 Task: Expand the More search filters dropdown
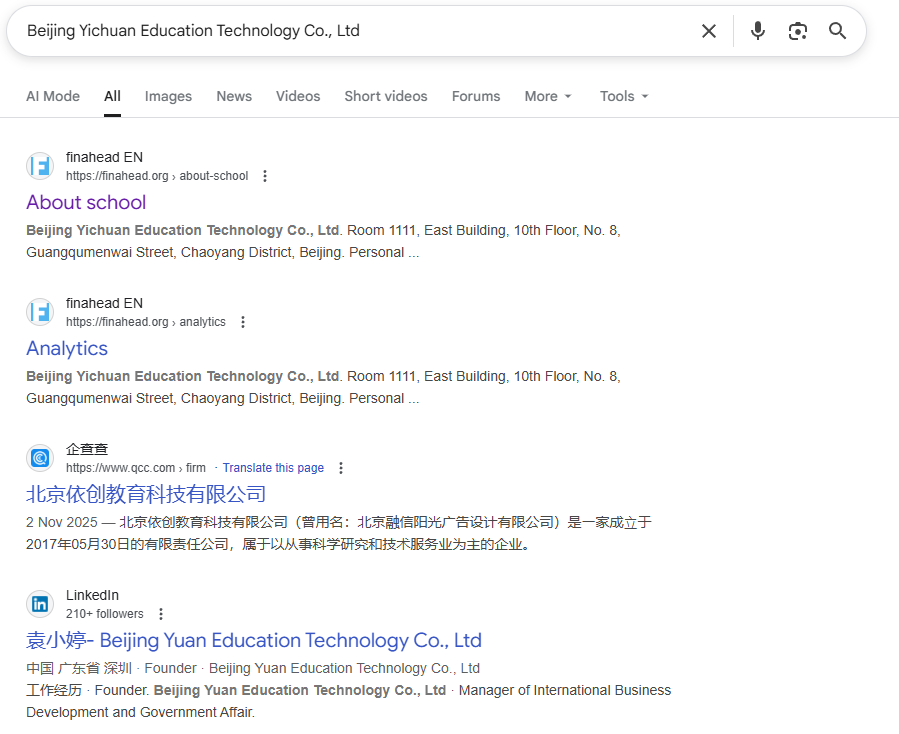[x=548, y=96]
